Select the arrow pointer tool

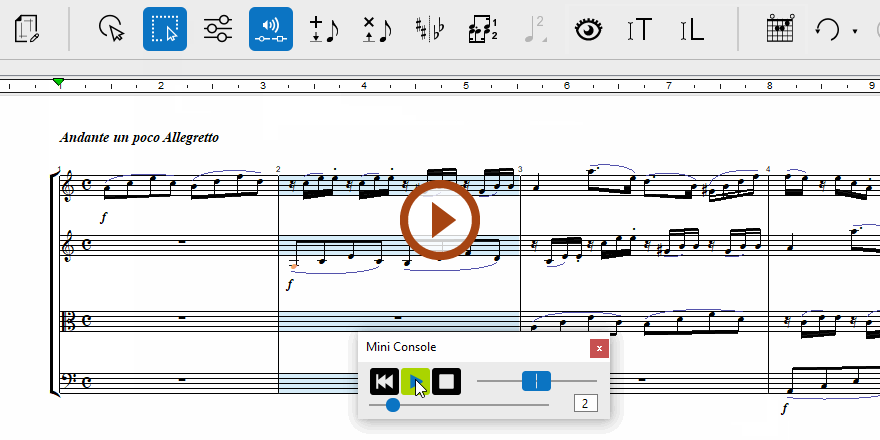111,29
